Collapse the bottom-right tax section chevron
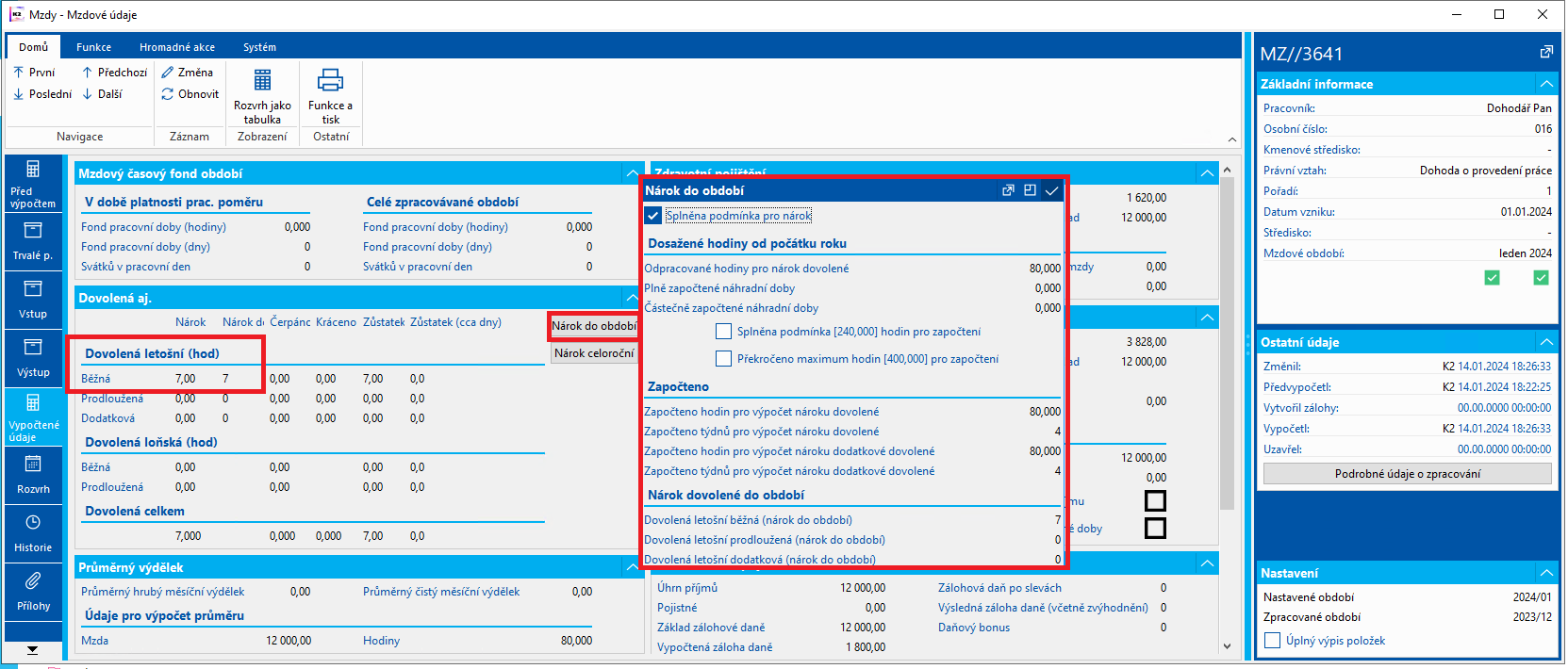This screenshot has height=669, width=1568. [1207, 563]
